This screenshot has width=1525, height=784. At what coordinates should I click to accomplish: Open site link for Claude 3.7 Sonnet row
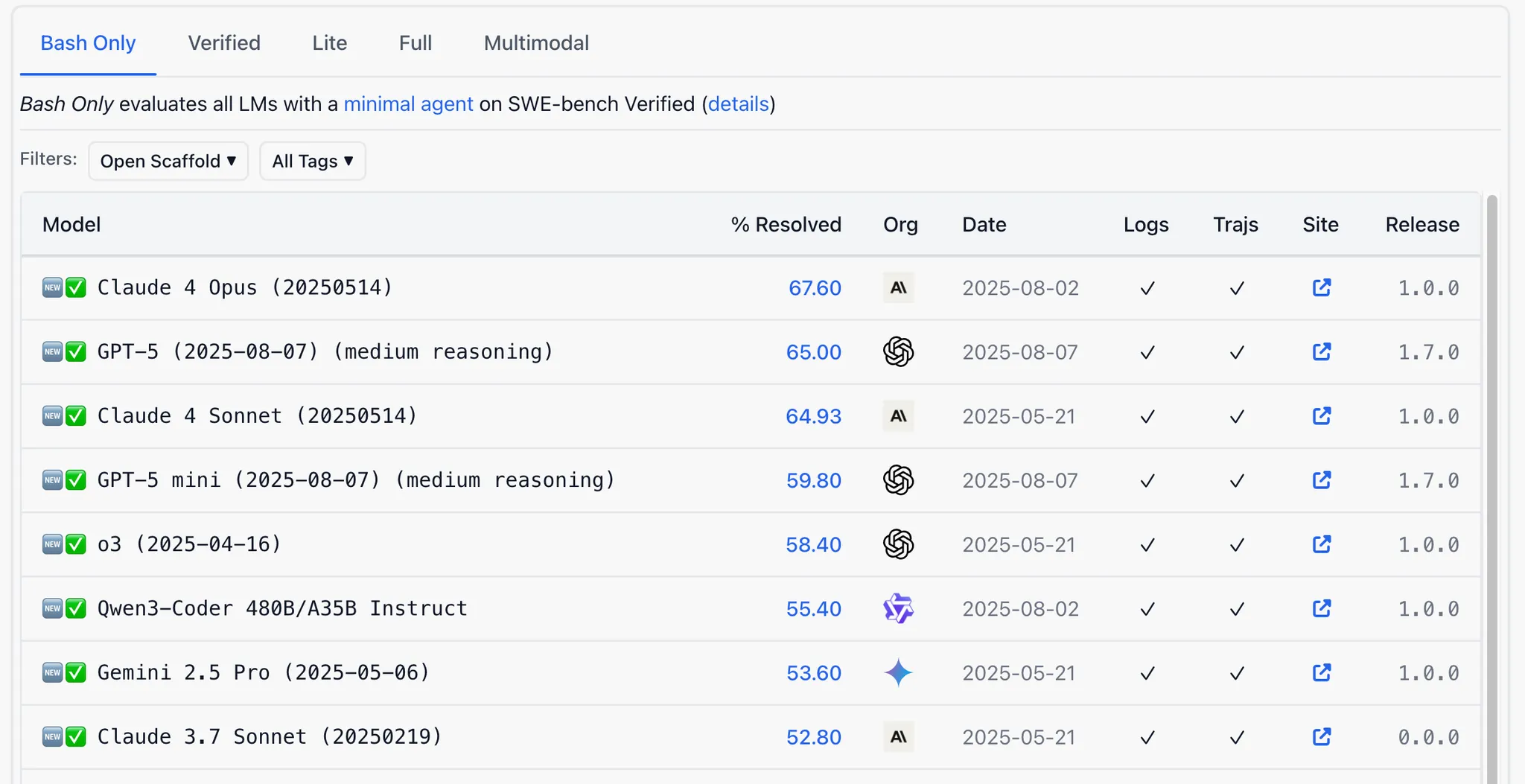click(x=1321, y=737)
